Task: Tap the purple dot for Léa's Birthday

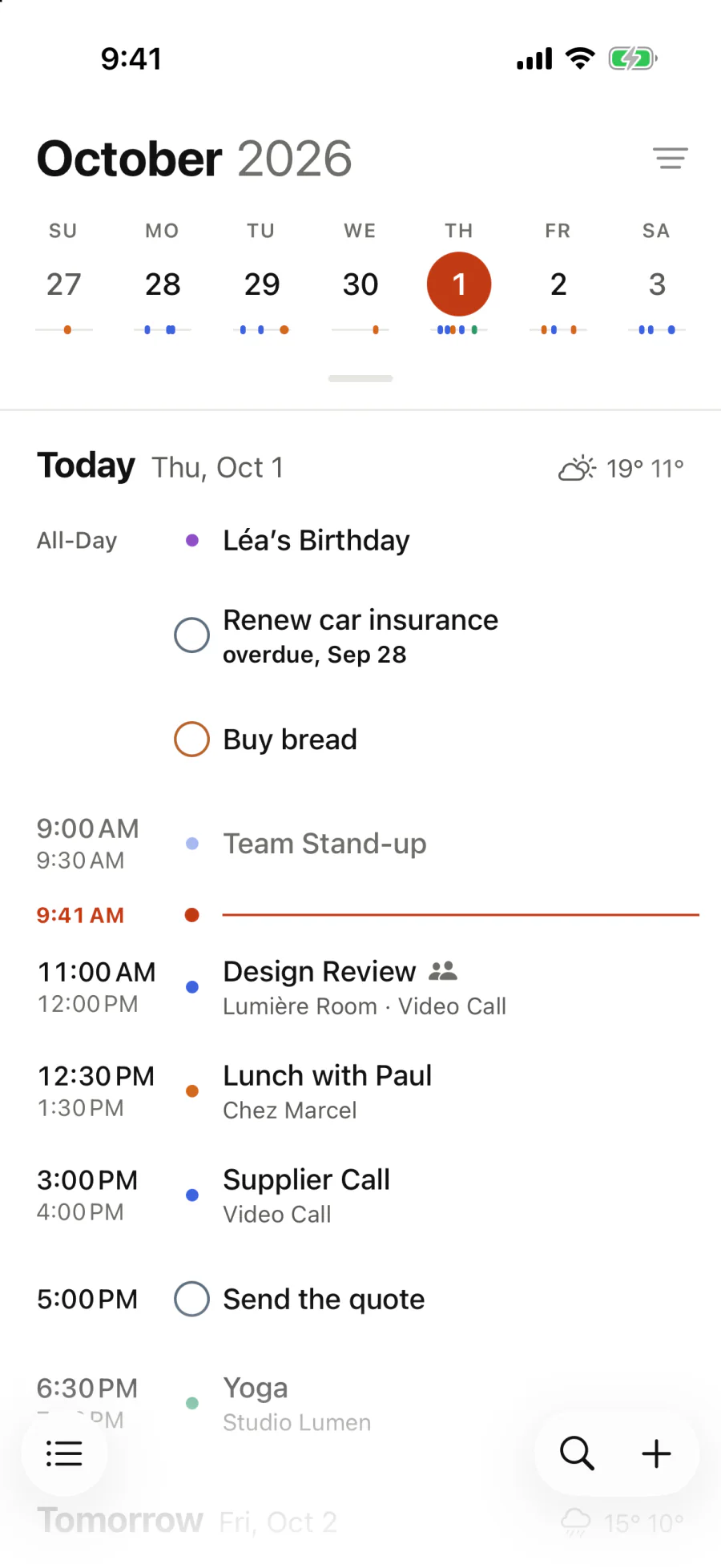Action: 192,540
